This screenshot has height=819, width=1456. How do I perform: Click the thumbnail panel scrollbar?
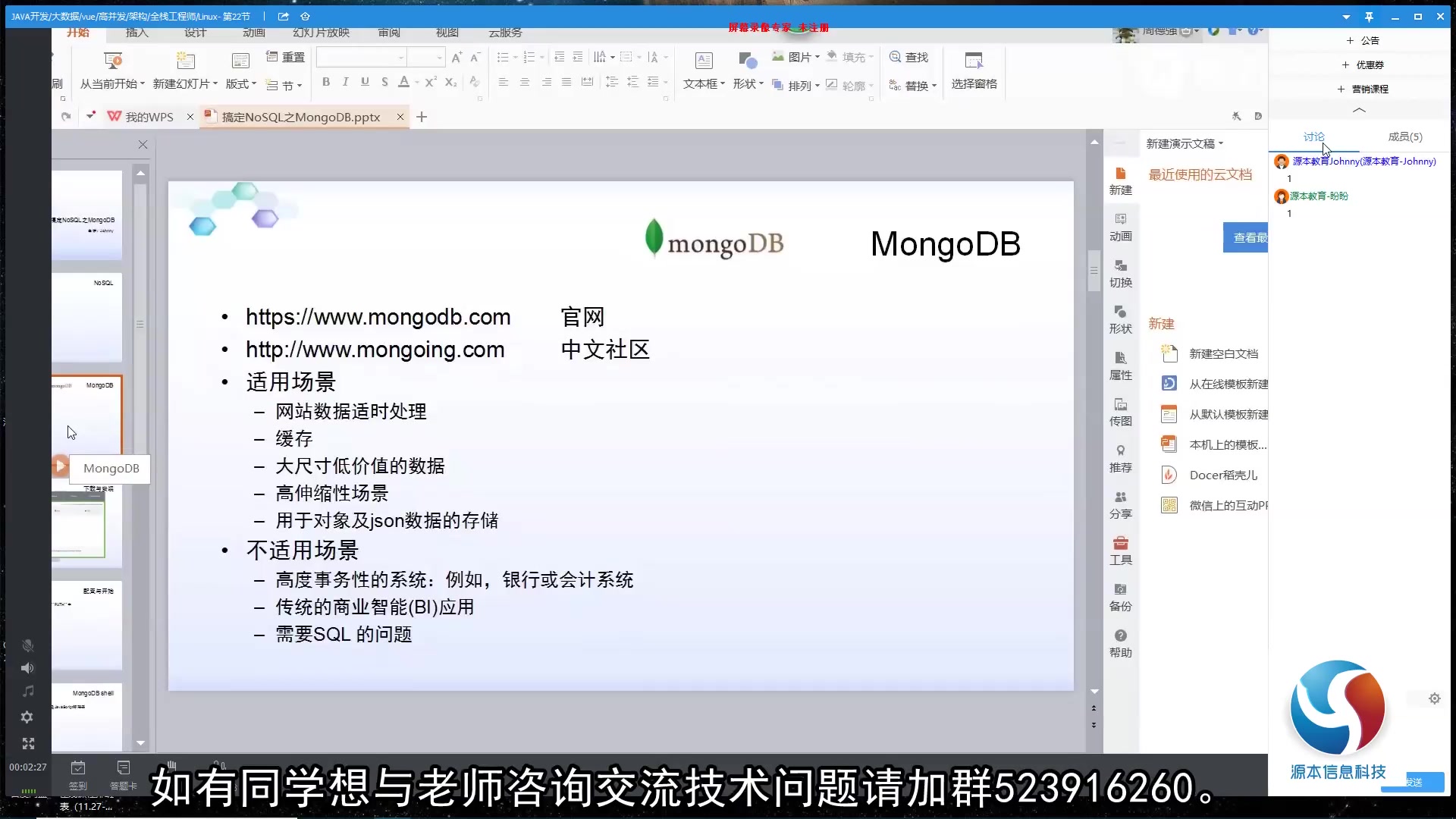point(140,324)
